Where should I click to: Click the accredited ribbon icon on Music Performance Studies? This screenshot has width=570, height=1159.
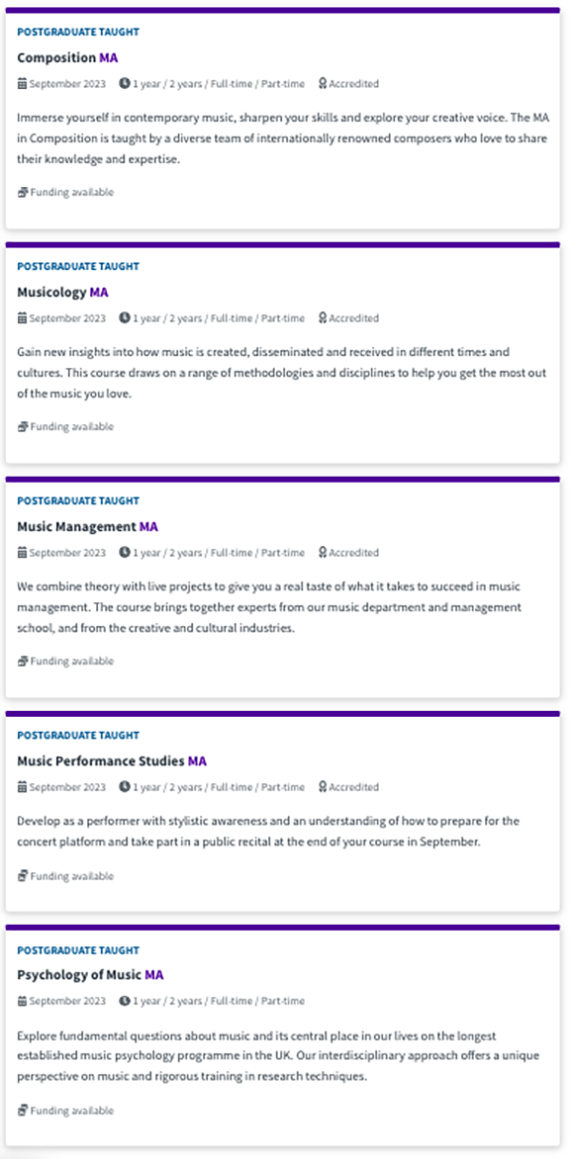[322, 786]
